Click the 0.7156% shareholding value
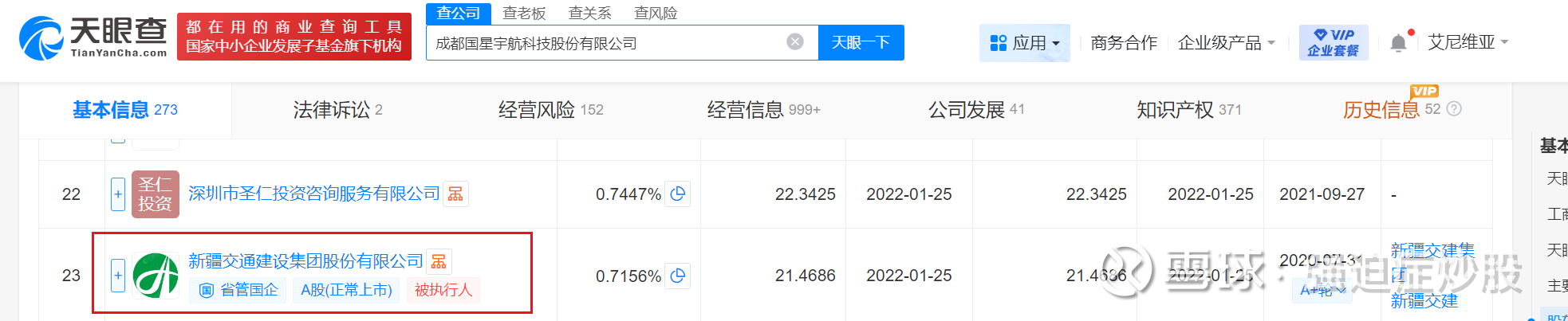 click(x=628, y=276)
